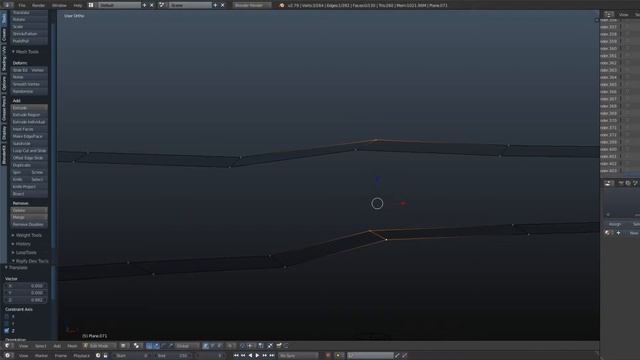Jump to the last frame in timeline
This screenshot has height=360, width=640.
[271, 356]
